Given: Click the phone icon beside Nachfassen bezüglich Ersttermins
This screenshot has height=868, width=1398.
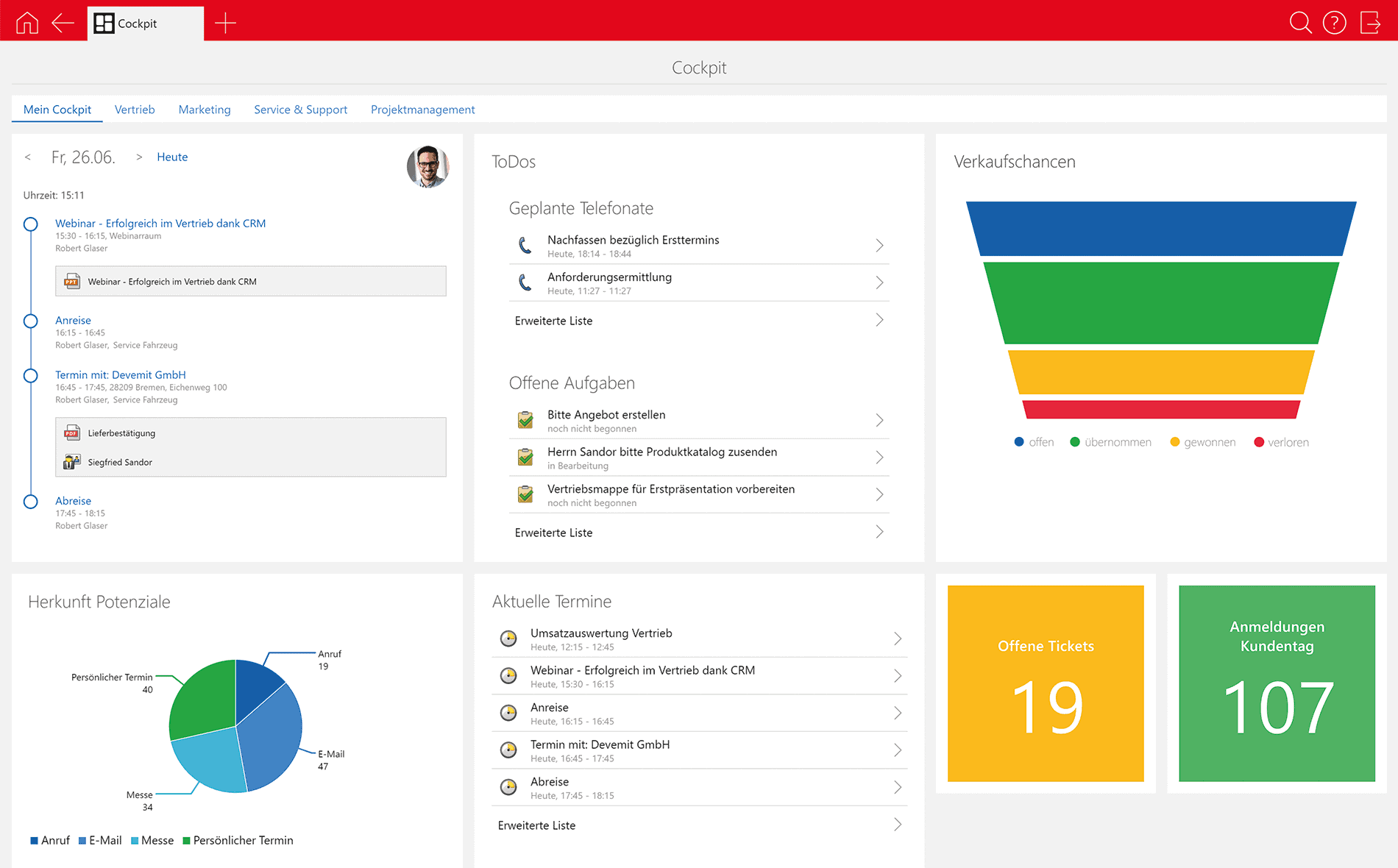Looking at the screenshot, I should 525,246.
